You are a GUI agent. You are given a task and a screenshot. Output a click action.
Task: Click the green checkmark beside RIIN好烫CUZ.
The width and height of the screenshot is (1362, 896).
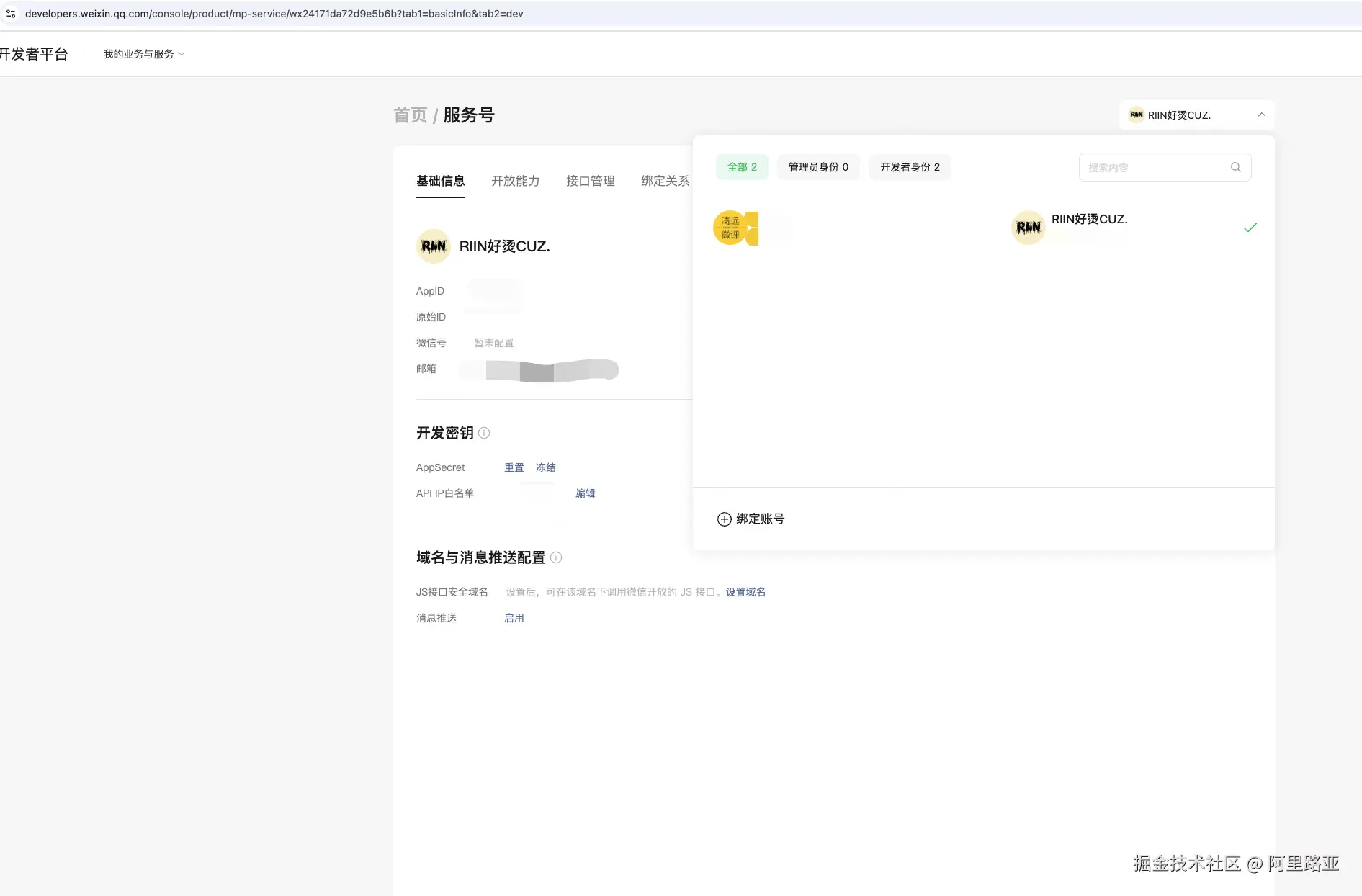(x=1250, y=228)
